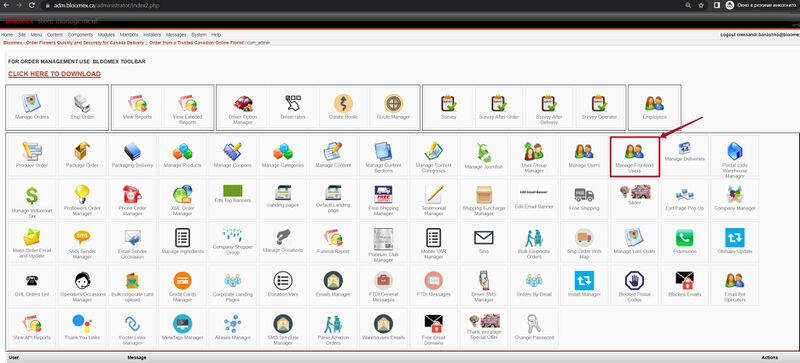Open the Mambots menu
Viewport: 800px width, 363px height.
[x=129, y=35]
